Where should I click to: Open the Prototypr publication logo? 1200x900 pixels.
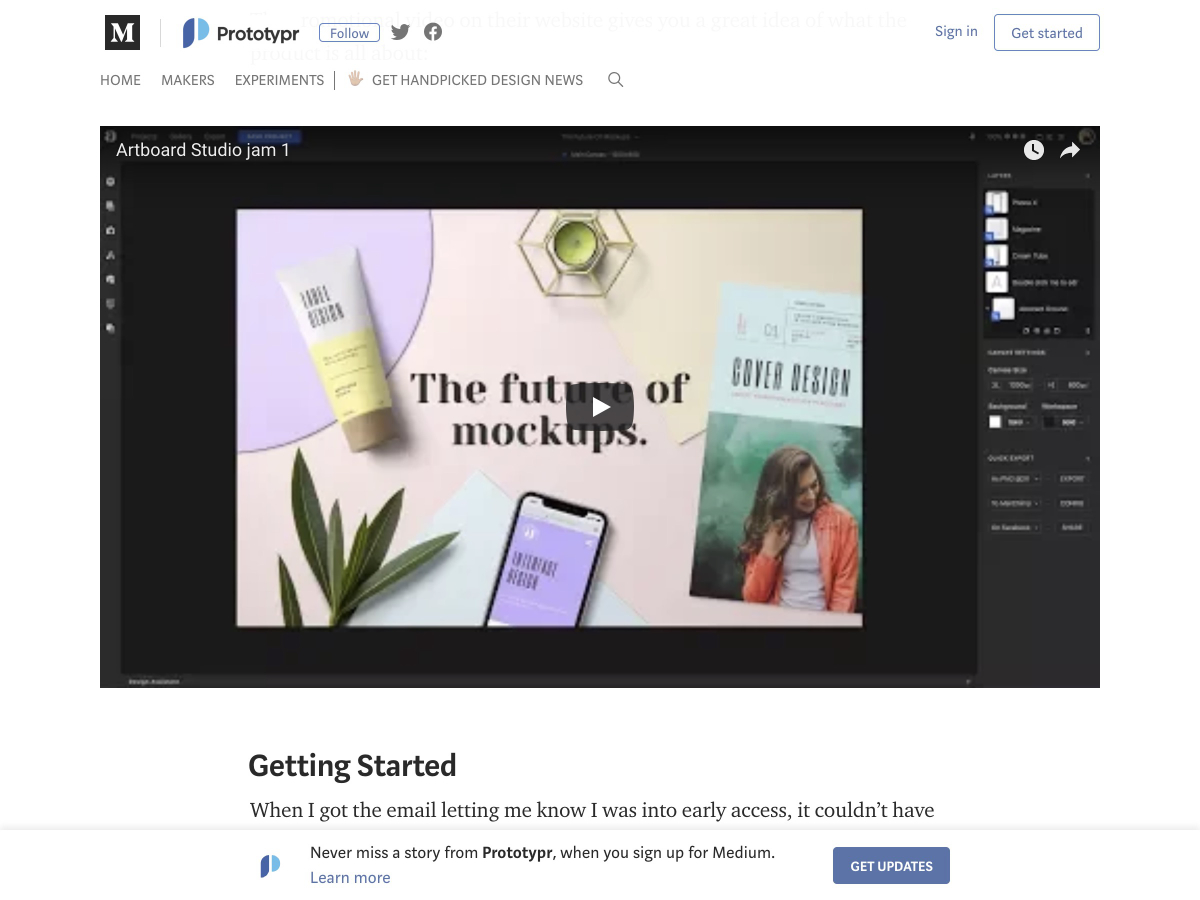[x=241, y=33]
